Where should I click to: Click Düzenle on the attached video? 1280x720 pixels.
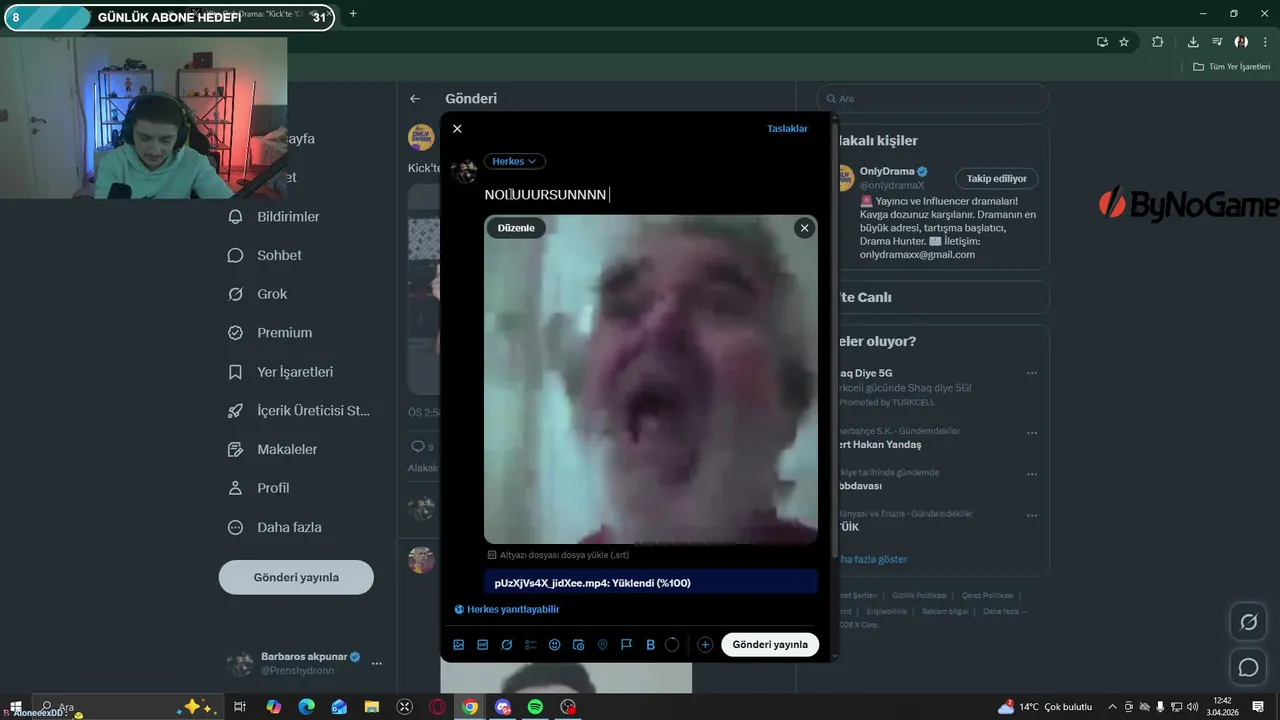516,228
